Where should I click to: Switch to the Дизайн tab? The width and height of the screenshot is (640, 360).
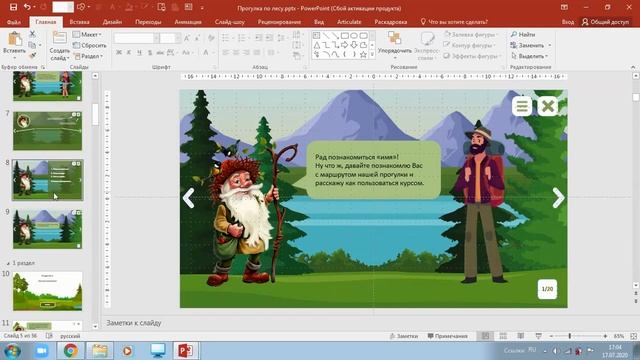coord(112,22)
